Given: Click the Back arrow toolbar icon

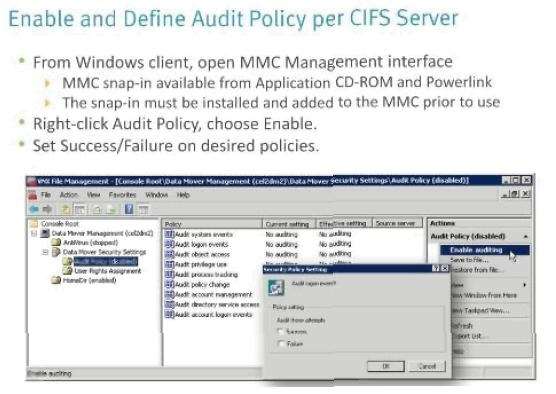Looking at the screenshot, I should (x=34, y=209).
